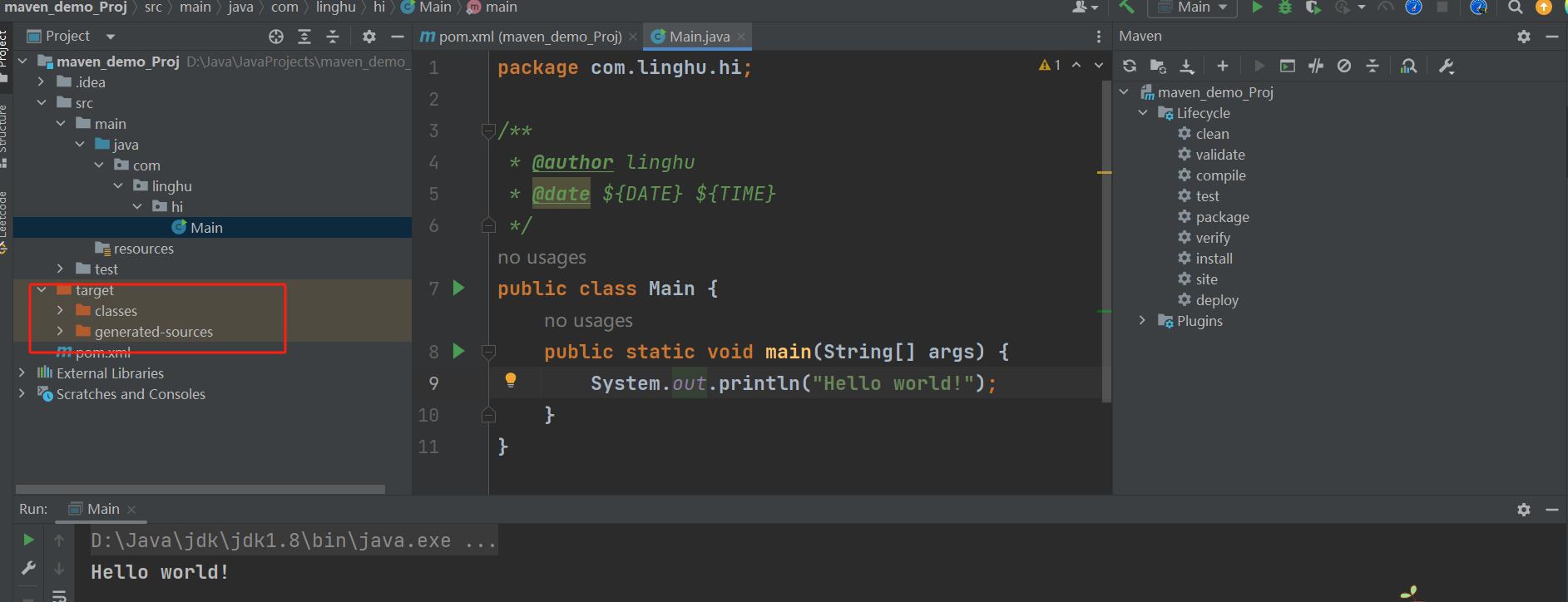Image resolution: width=1568 pixels, height=602 pixels.
Task: Expand the test folder in Project tree
Action: (x=61, y=269)
